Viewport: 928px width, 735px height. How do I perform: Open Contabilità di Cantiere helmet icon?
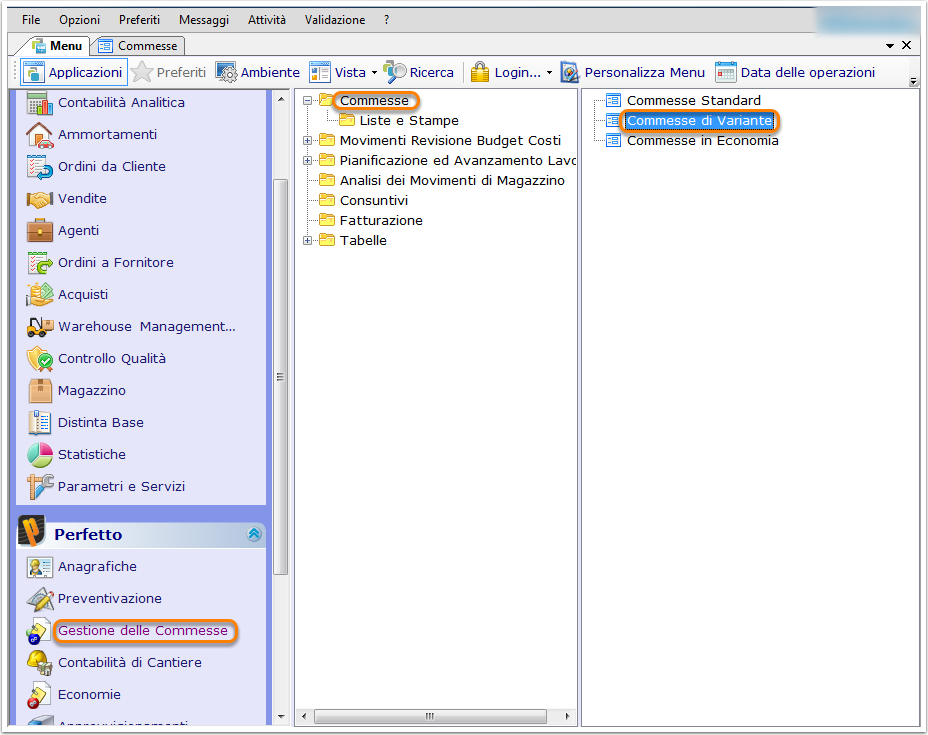(40, 663)
